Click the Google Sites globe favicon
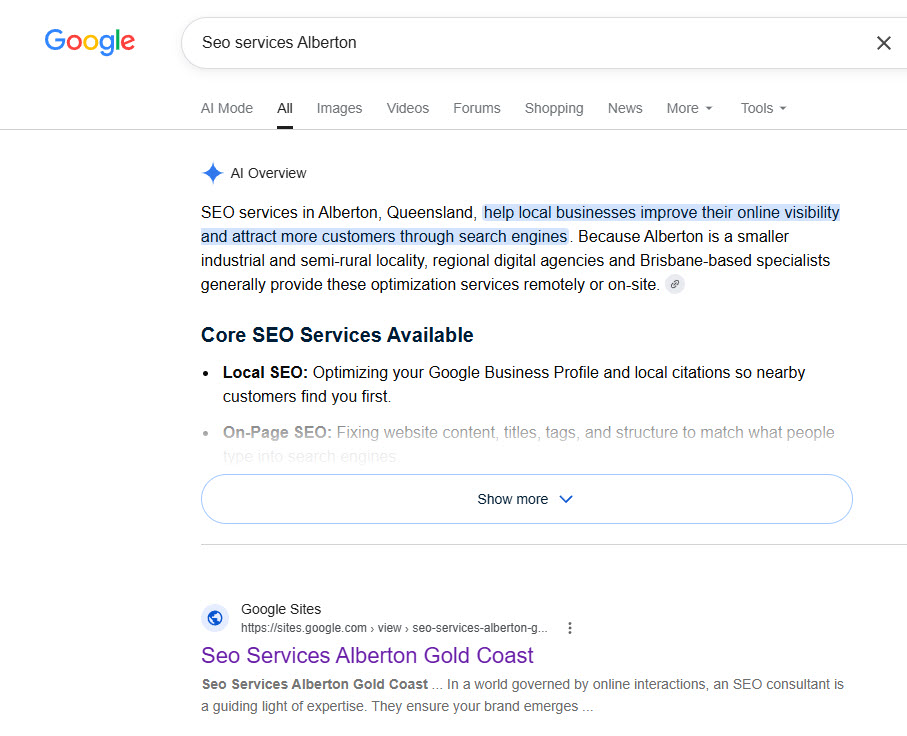 point(215,618)
